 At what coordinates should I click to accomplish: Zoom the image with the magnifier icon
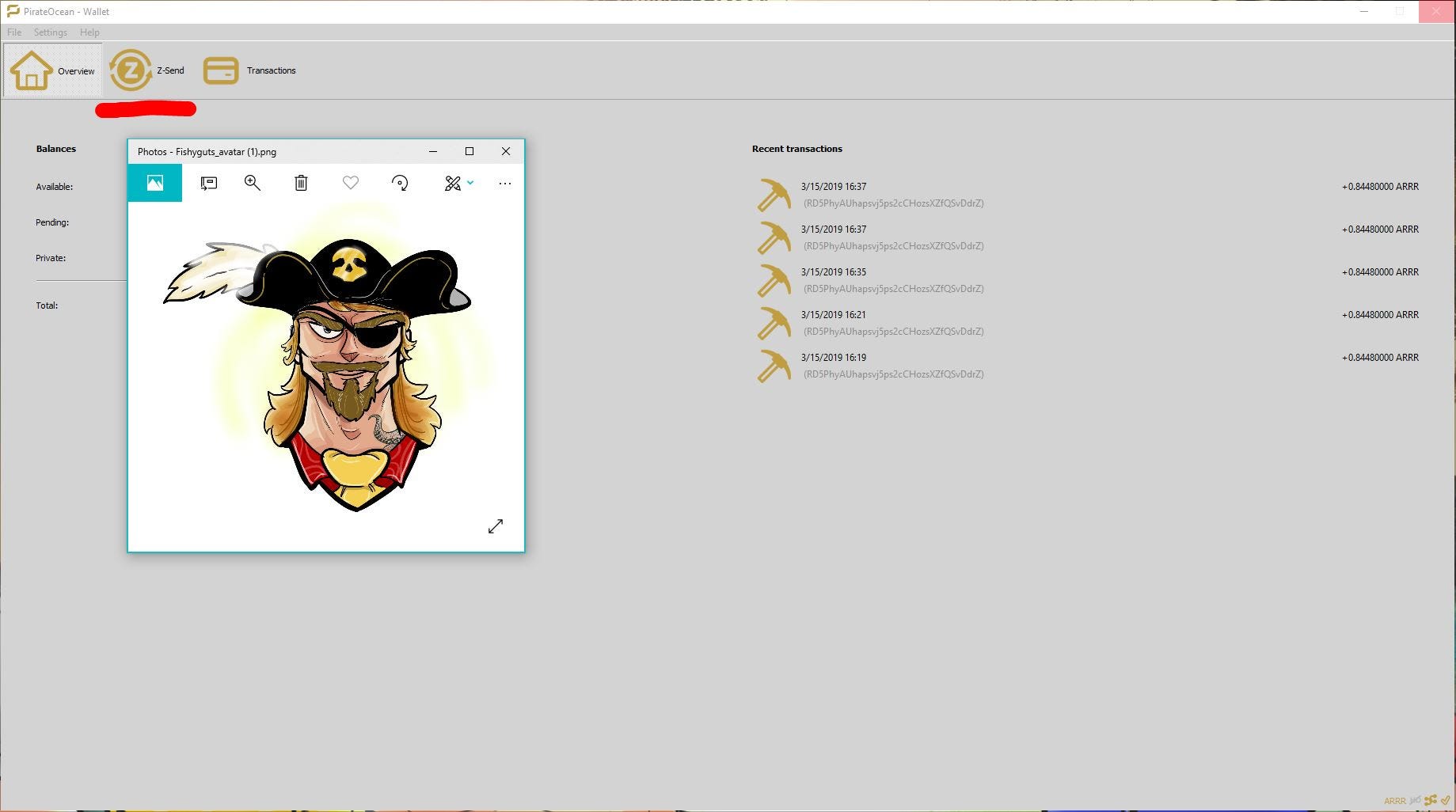click(x=253, y=183)
